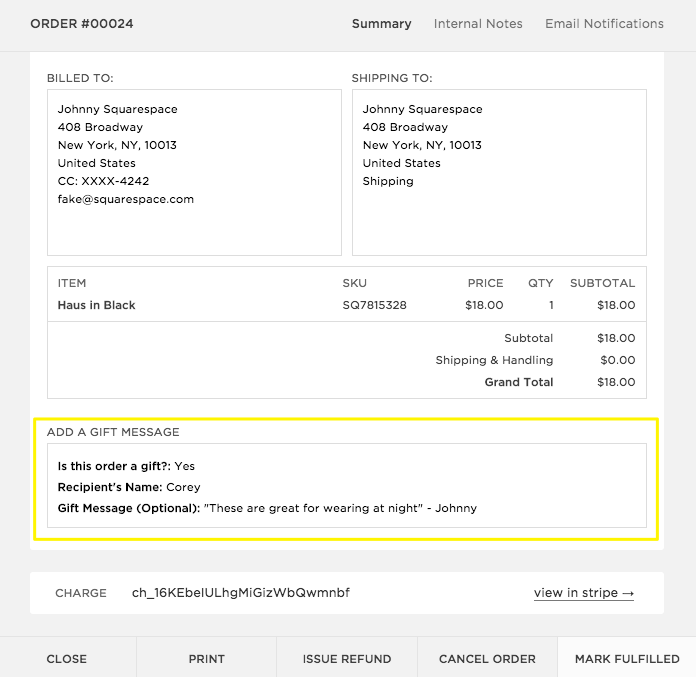Click the fake@squarespace.com email address
The width and height of the screenshot is (696, 677).
coord(126,199)
